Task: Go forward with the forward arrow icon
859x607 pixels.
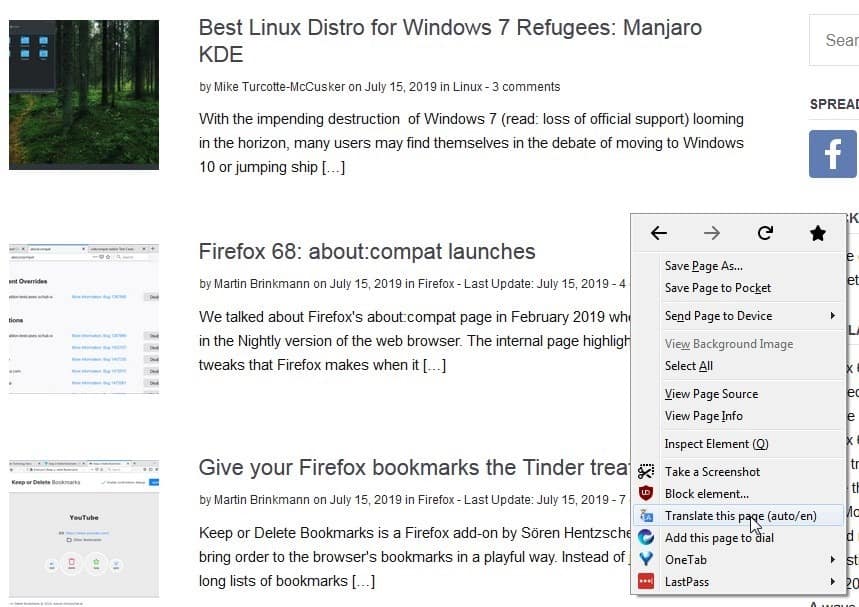Action: (711, 233)
